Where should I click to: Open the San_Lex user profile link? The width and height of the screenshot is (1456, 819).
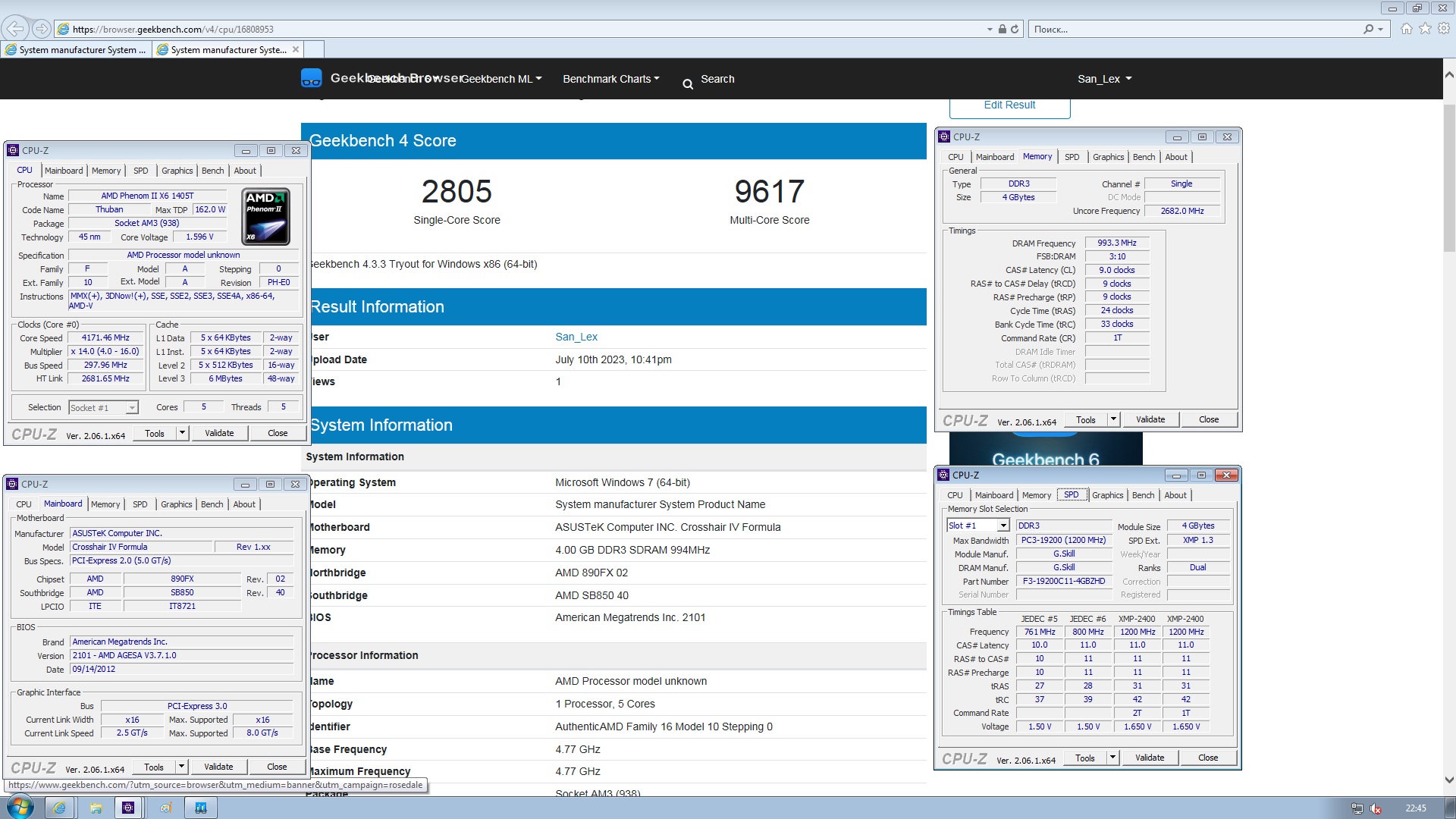pyautogui.click(x=576, y=337)
